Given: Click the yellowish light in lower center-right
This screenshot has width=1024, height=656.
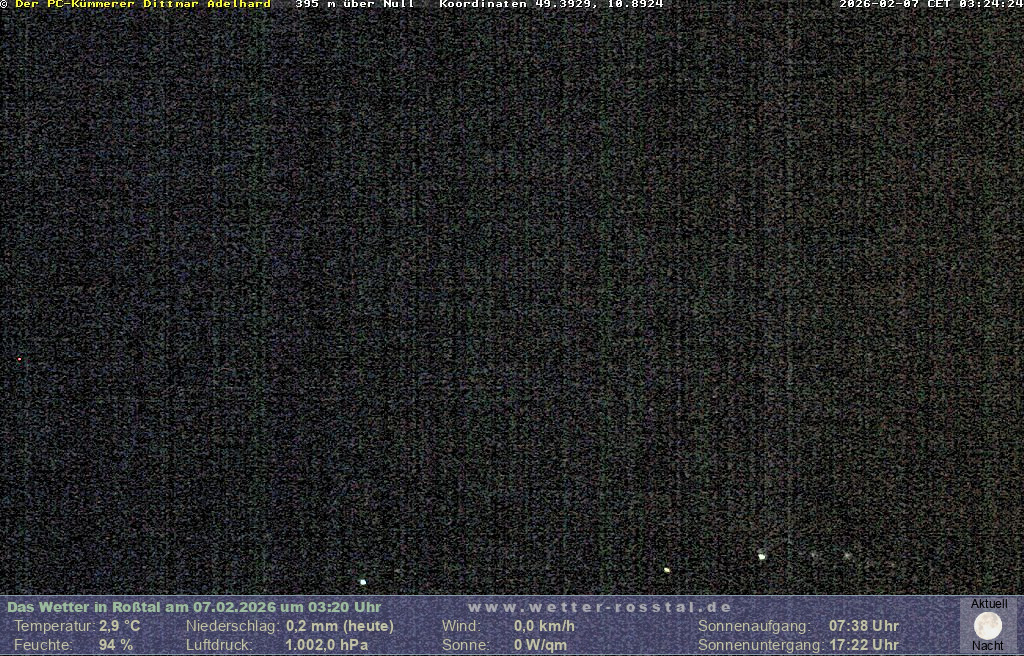Looking at the screenshot, I should tap(667, 570).
